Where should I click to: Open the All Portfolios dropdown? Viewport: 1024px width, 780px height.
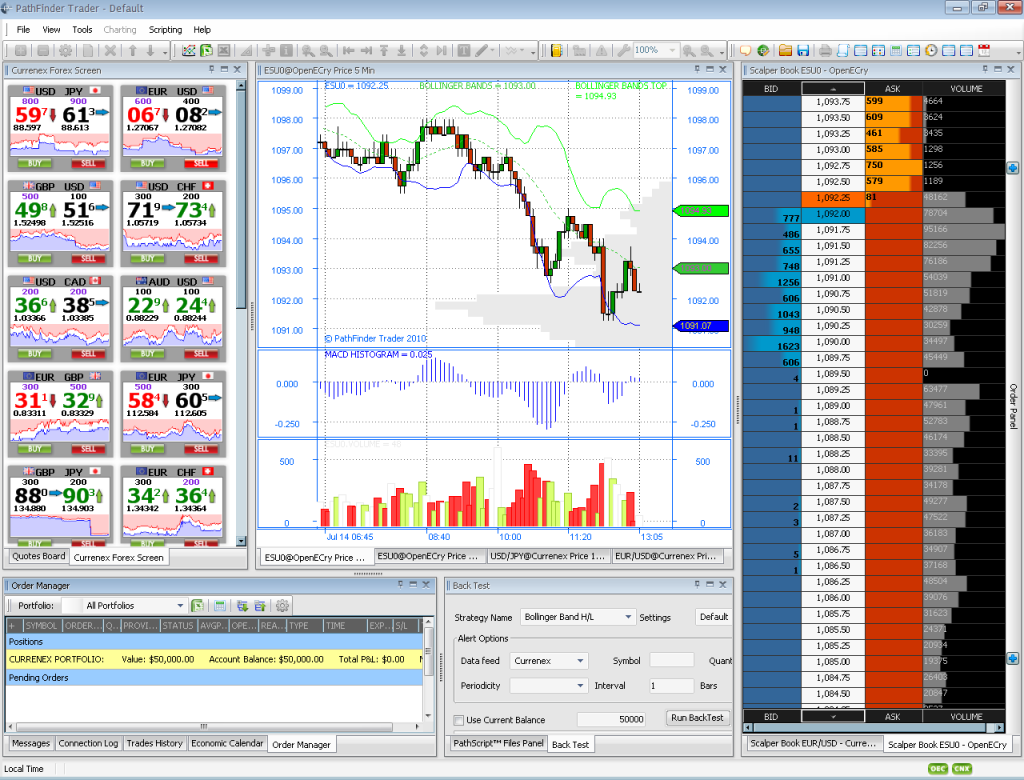134,605
